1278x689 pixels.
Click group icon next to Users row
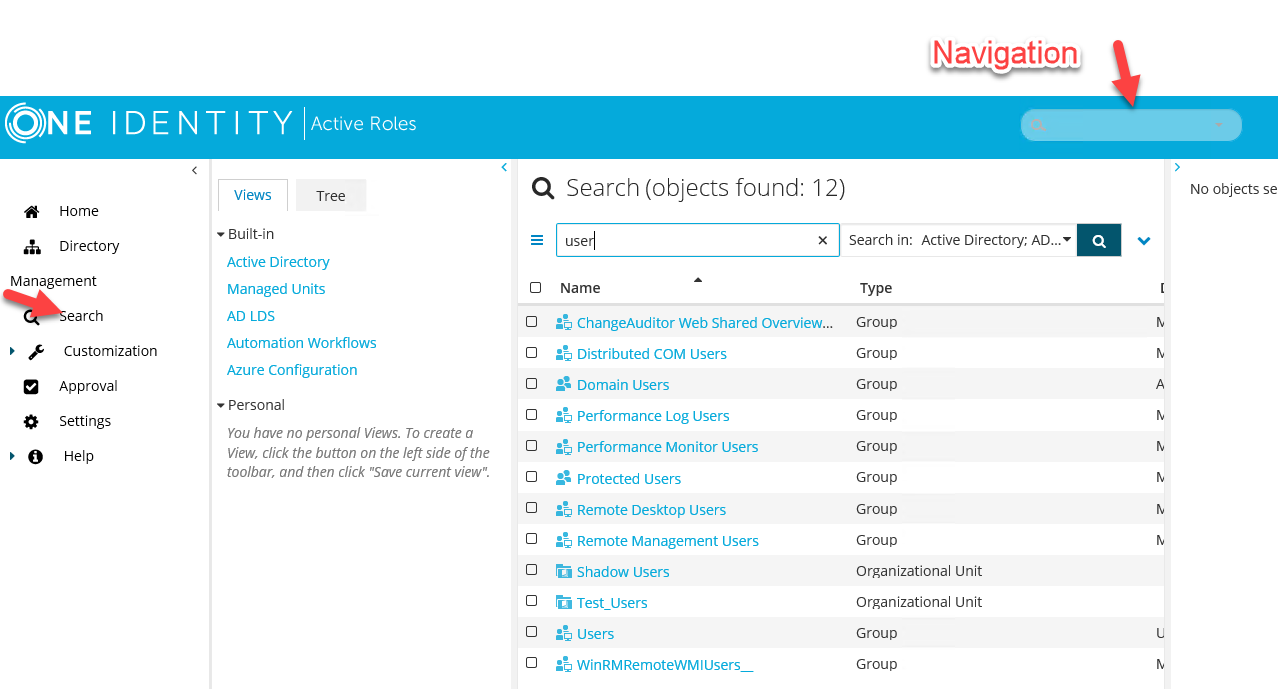tap(564, 634)
